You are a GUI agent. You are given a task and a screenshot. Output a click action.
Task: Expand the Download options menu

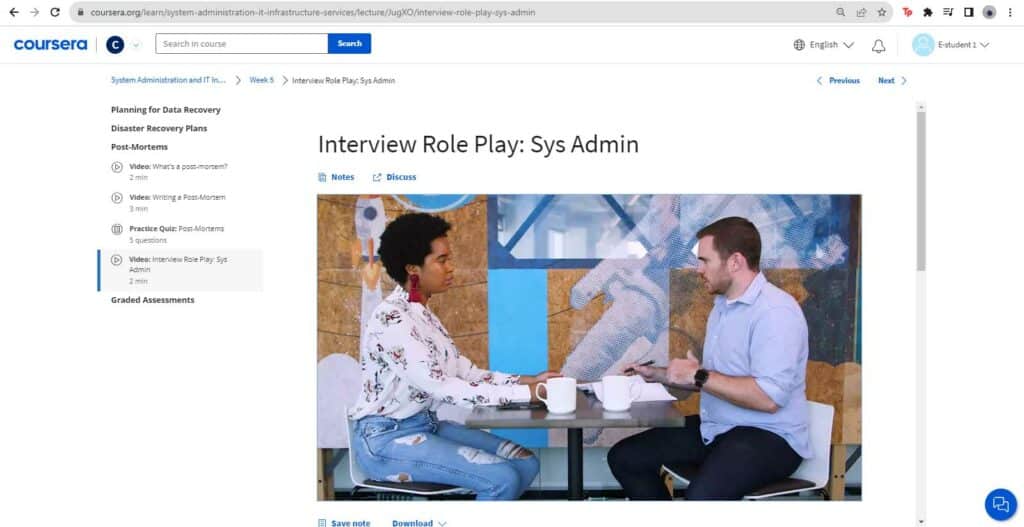pos(419,523)
